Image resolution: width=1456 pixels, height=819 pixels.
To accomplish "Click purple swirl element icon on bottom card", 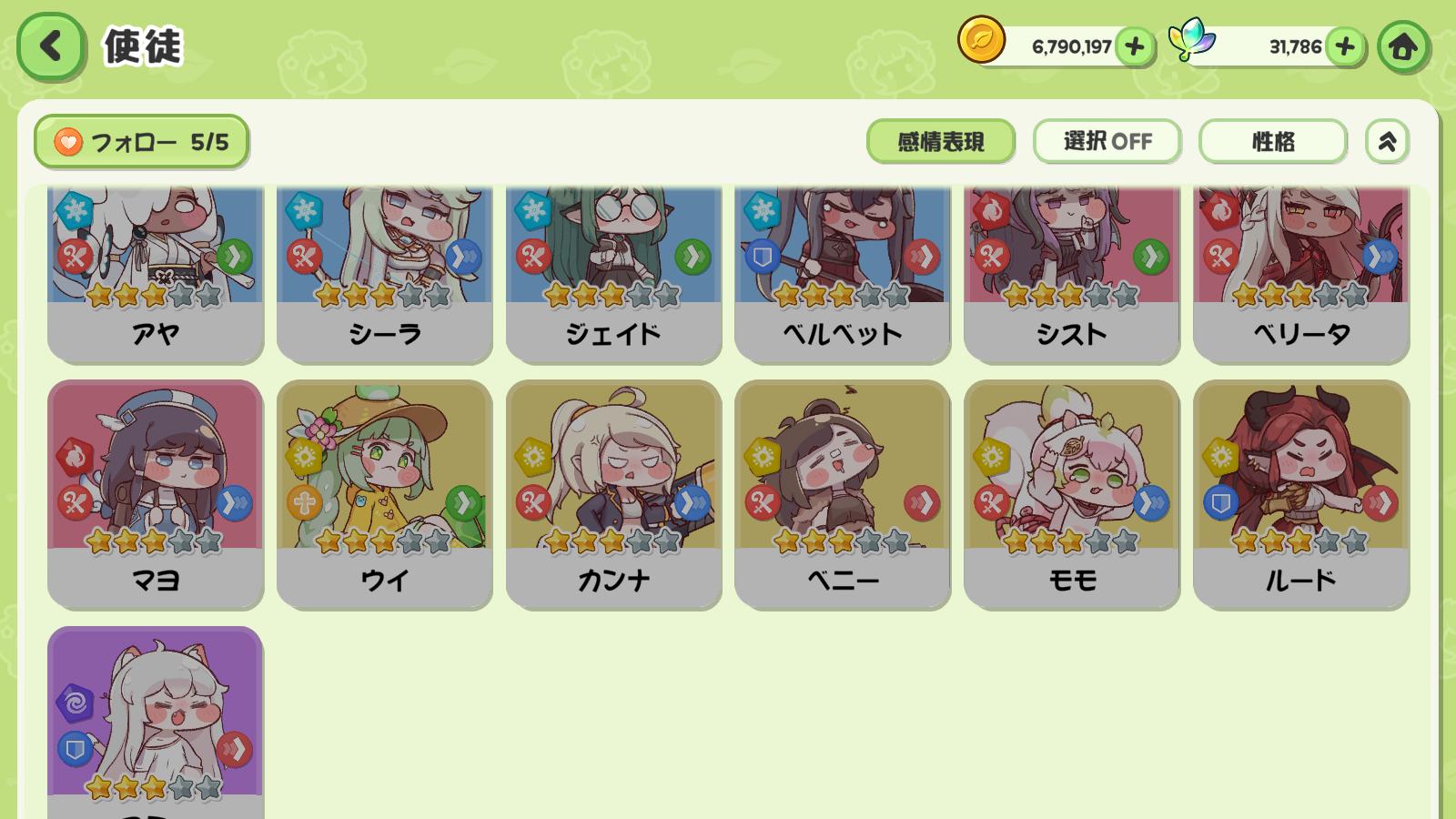I will [75, 703].
